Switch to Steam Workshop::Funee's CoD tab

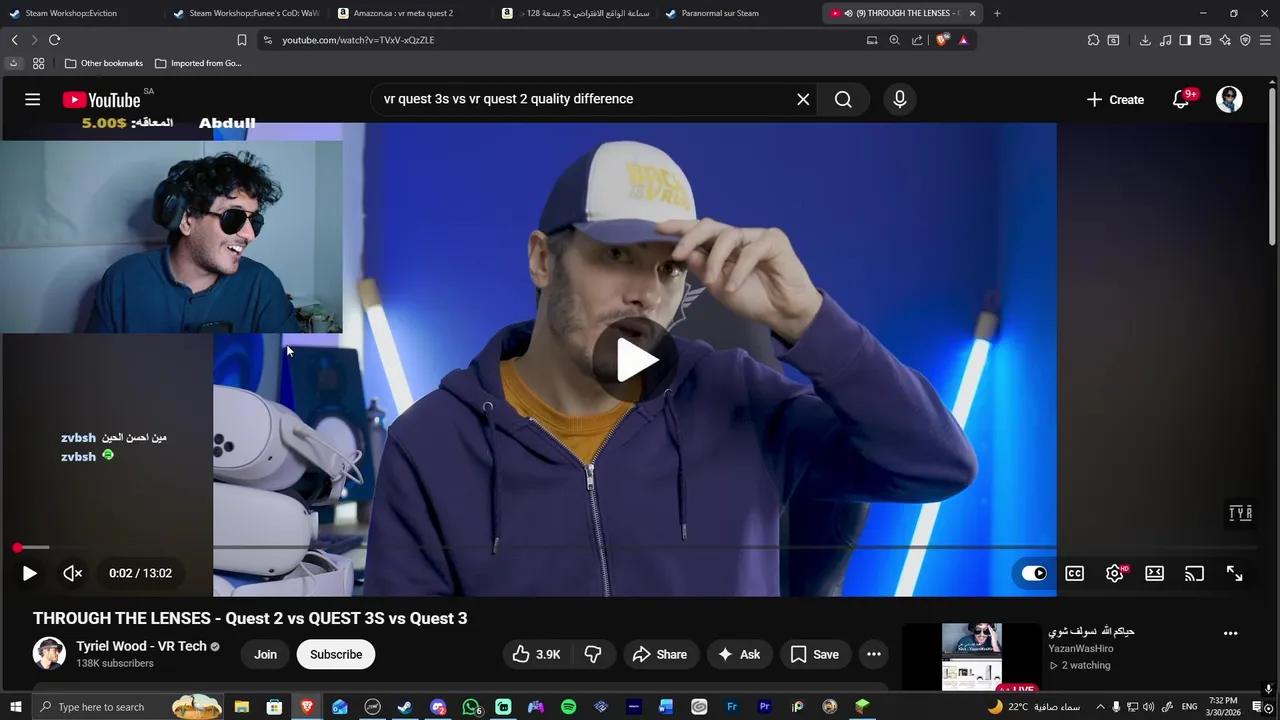point(245,13)
